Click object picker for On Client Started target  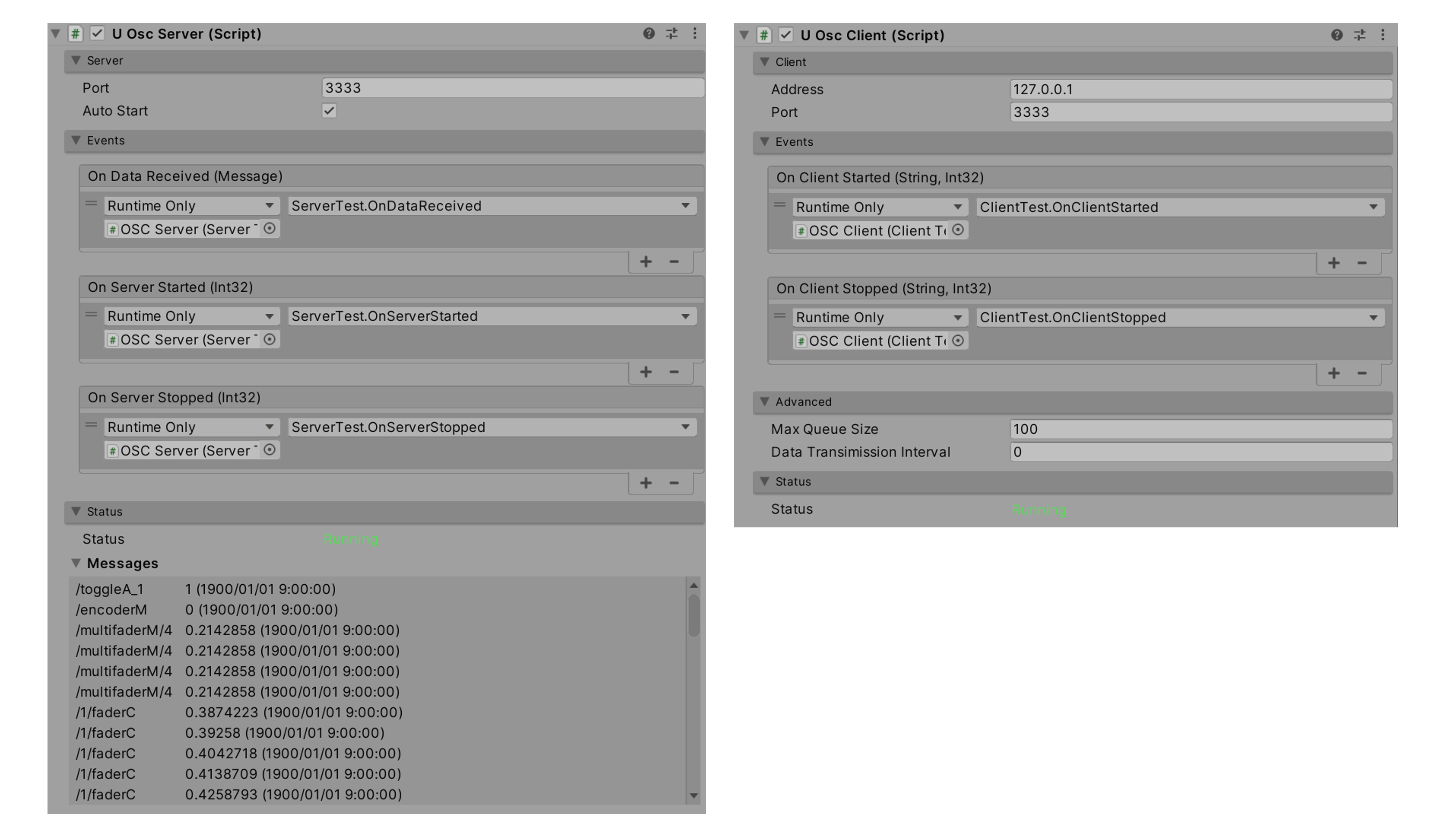[x=958, y=230]
